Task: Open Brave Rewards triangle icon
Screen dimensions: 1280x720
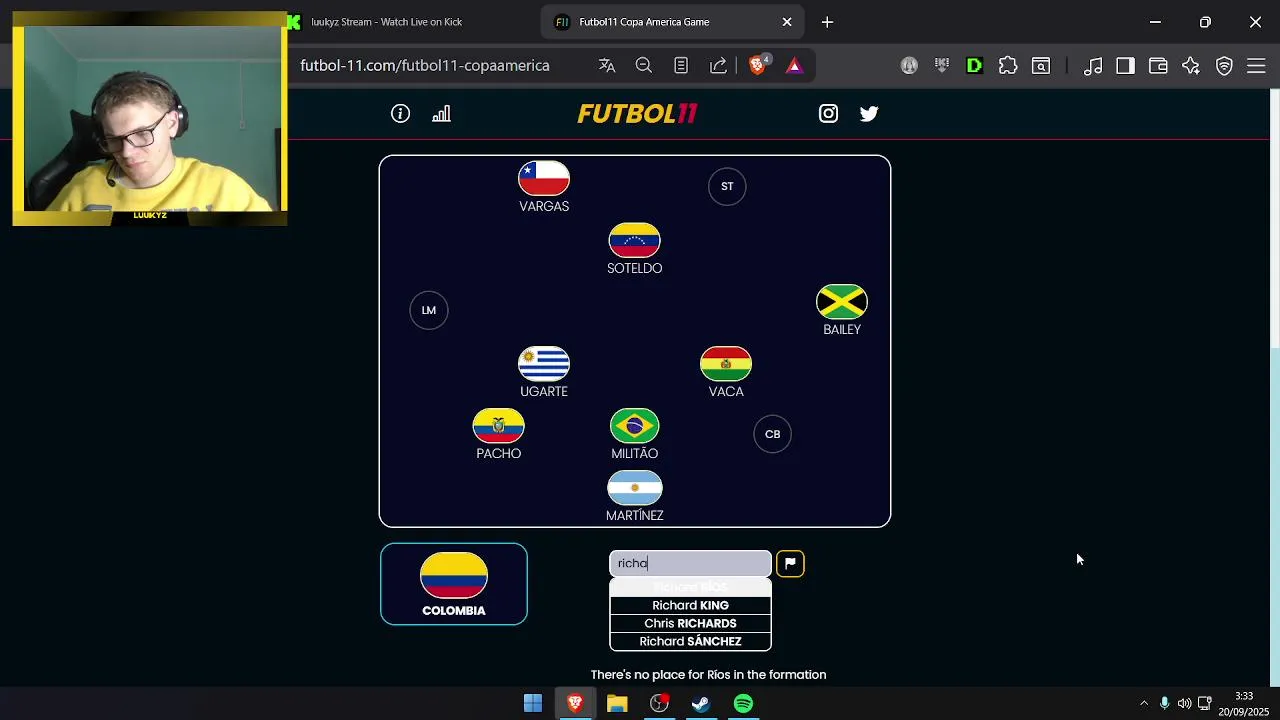Action: [794, 65]
